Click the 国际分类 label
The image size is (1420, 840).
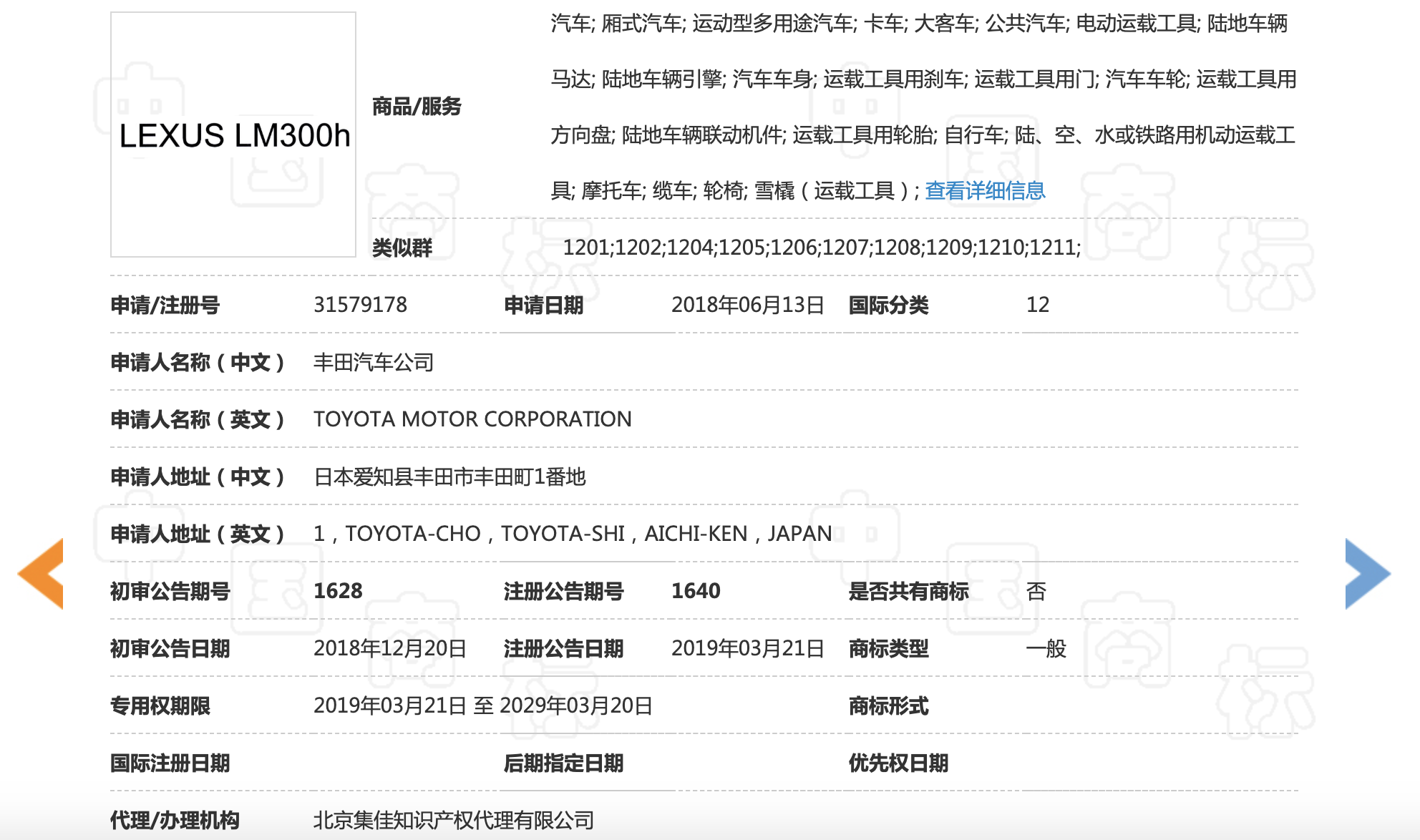point(889,305)
